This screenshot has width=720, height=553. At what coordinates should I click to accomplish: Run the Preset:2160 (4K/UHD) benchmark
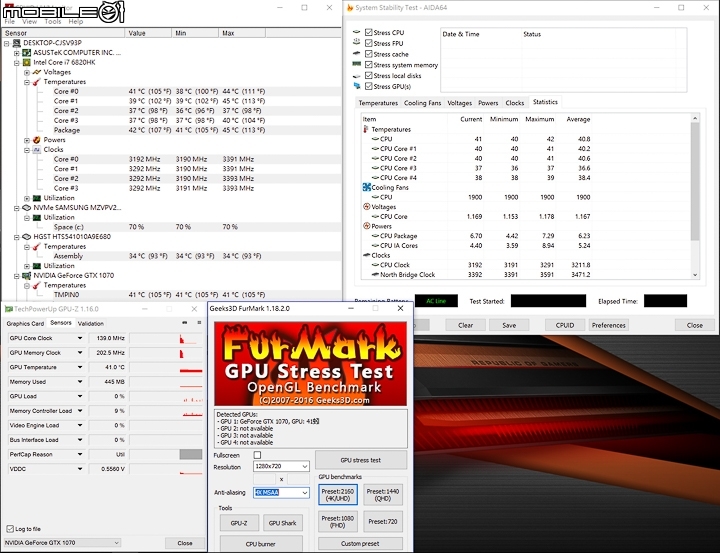pyautogui.click(x=338, y=495)
